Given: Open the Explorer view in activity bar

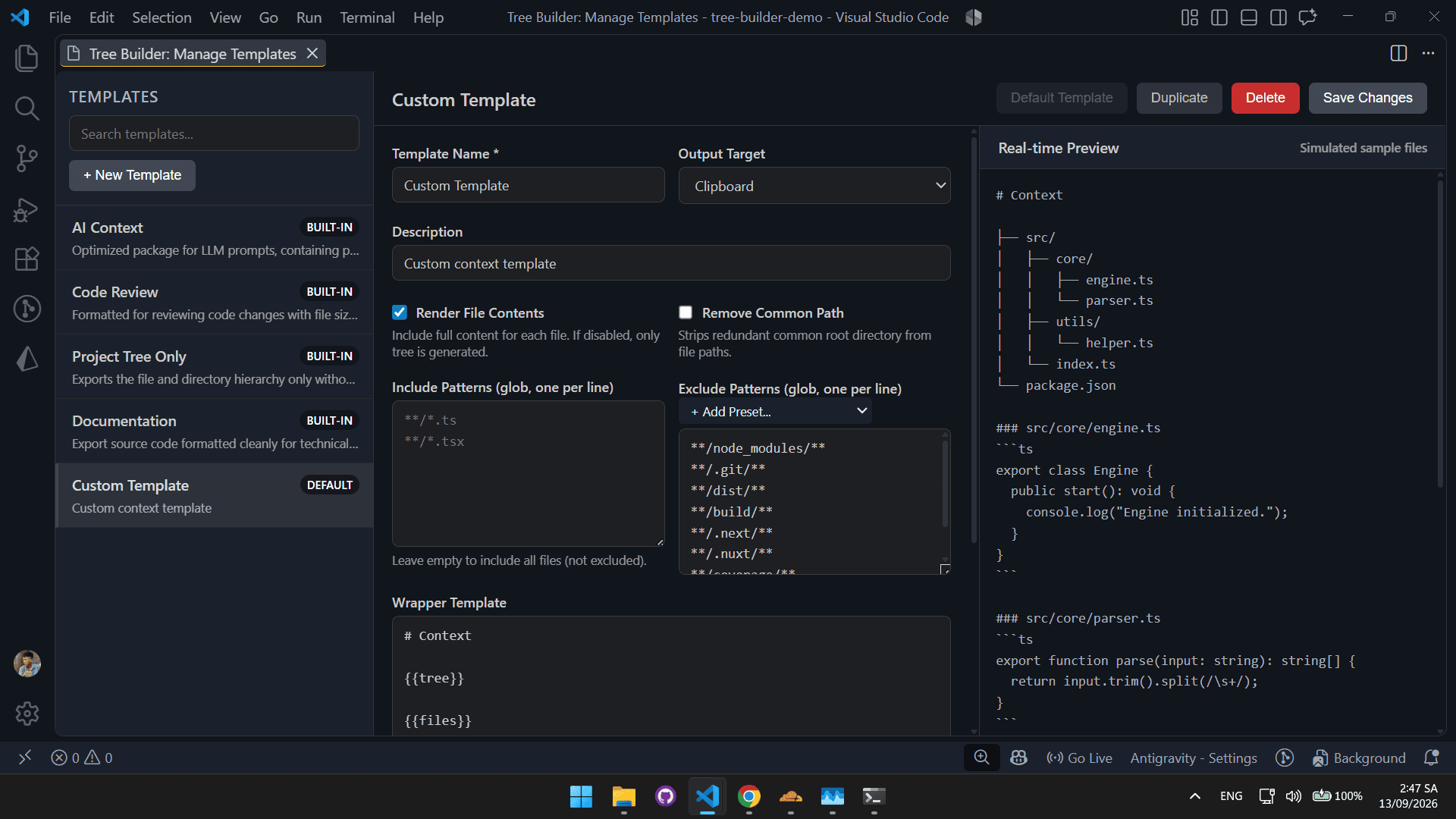Looking at the screenshot, I should click(x=27, y=58).
